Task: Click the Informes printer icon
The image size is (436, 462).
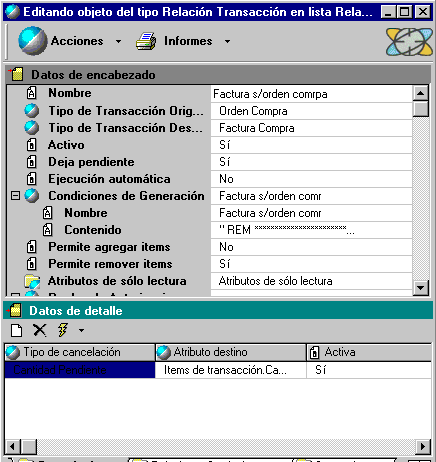Action: (x=146, y=41)
